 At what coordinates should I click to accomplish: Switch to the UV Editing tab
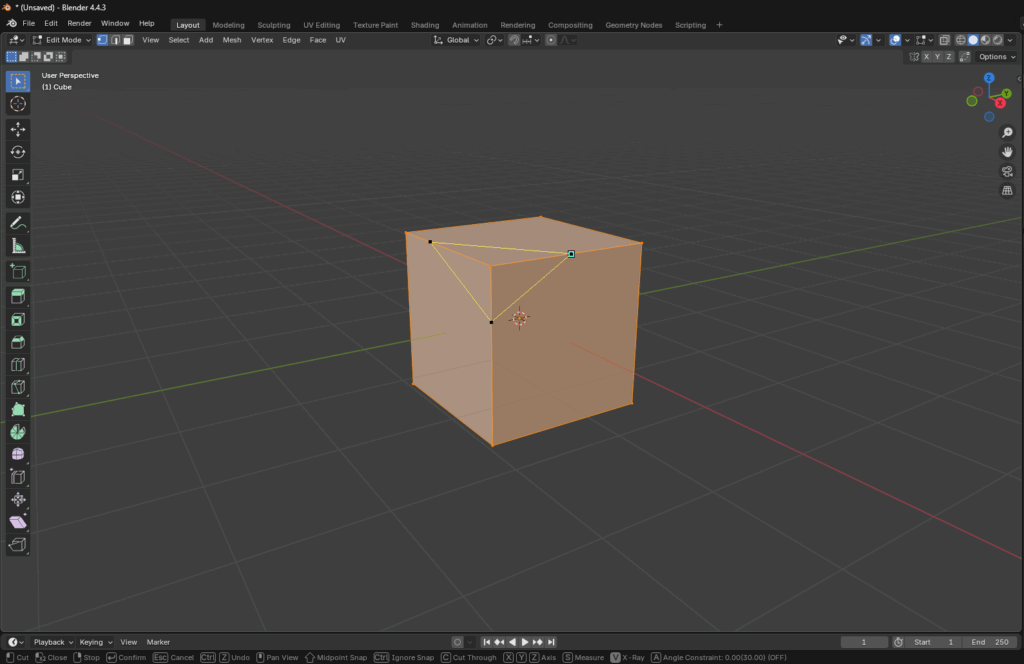pyautogui.click(x=321, y=25)
